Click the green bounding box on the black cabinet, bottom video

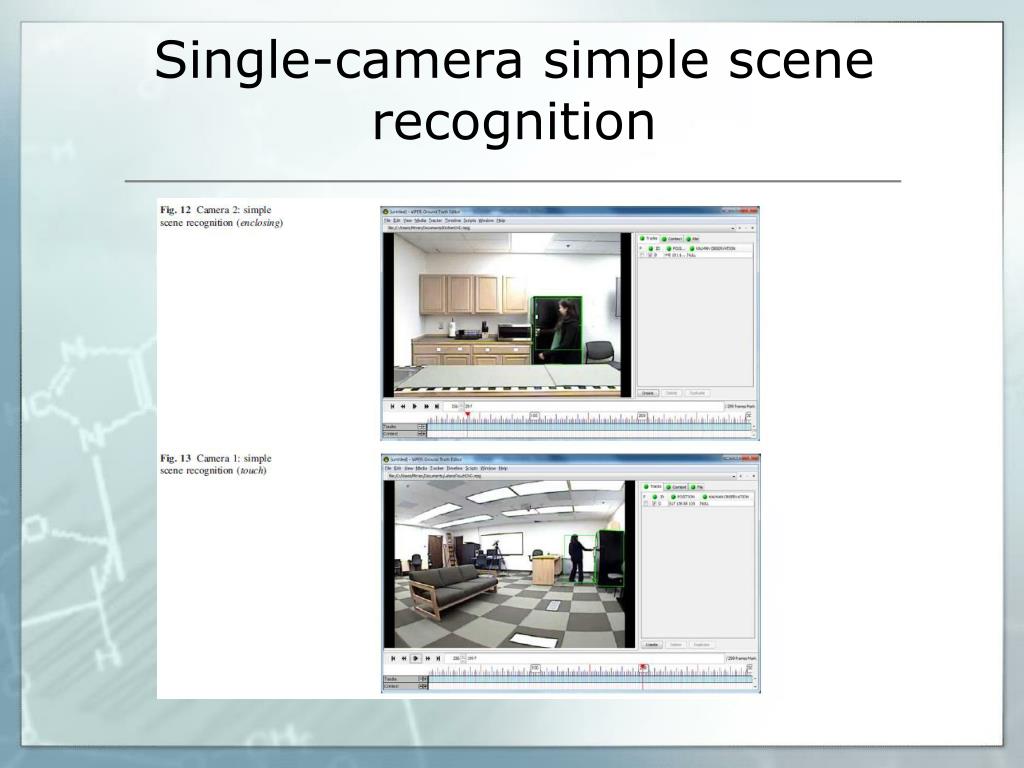[x=610, y=558]
